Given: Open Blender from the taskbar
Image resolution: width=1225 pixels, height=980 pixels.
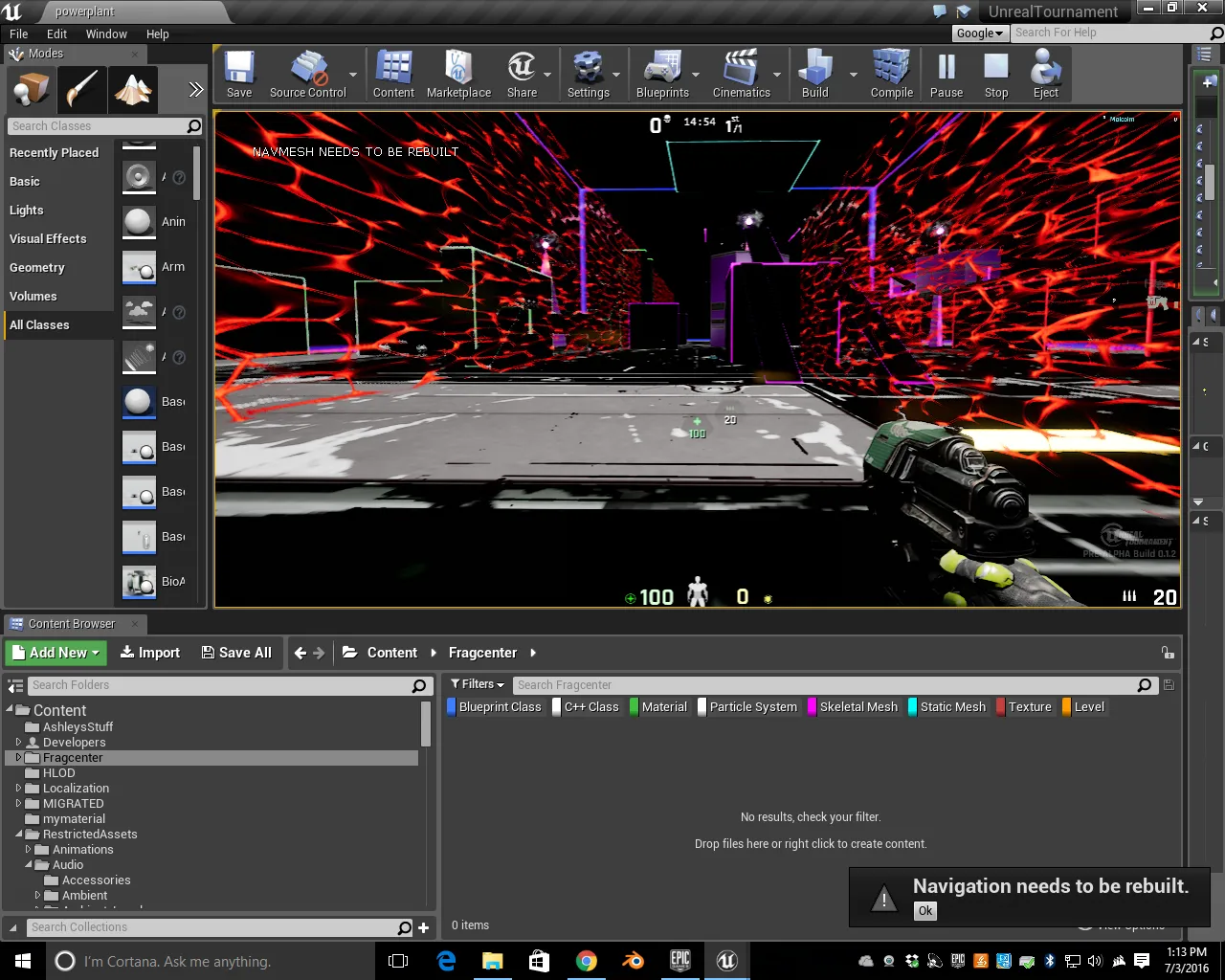Looking at the screenshot, I should 634,961.
